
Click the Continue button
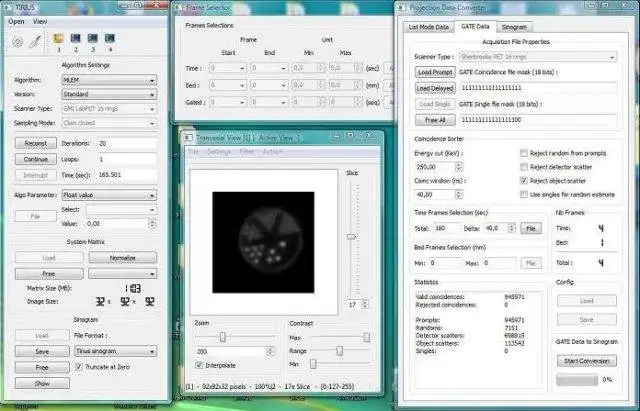click(36, 159)
